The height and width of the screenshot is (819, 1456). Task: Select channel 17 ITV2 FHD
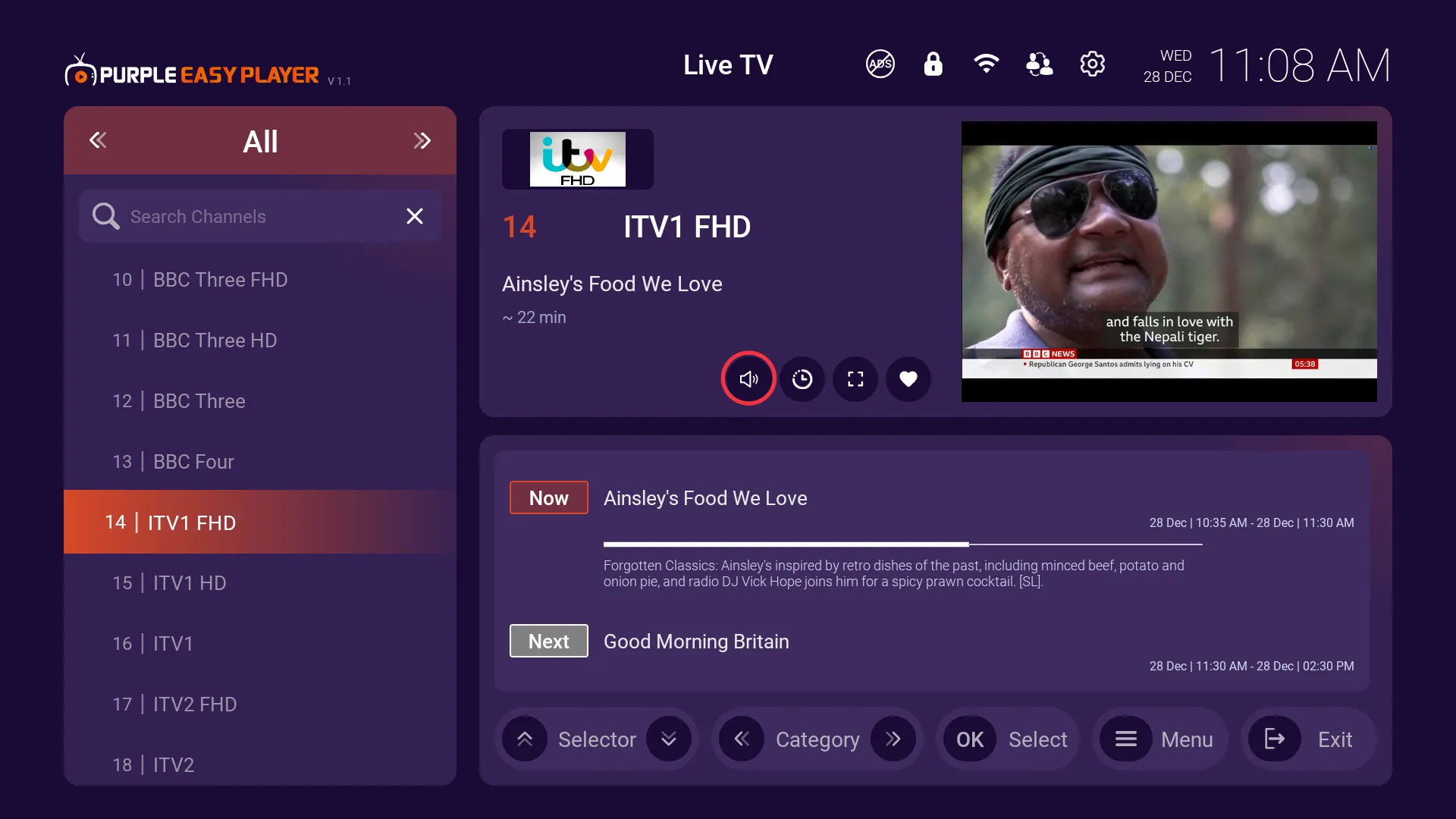tap(260, 704)
